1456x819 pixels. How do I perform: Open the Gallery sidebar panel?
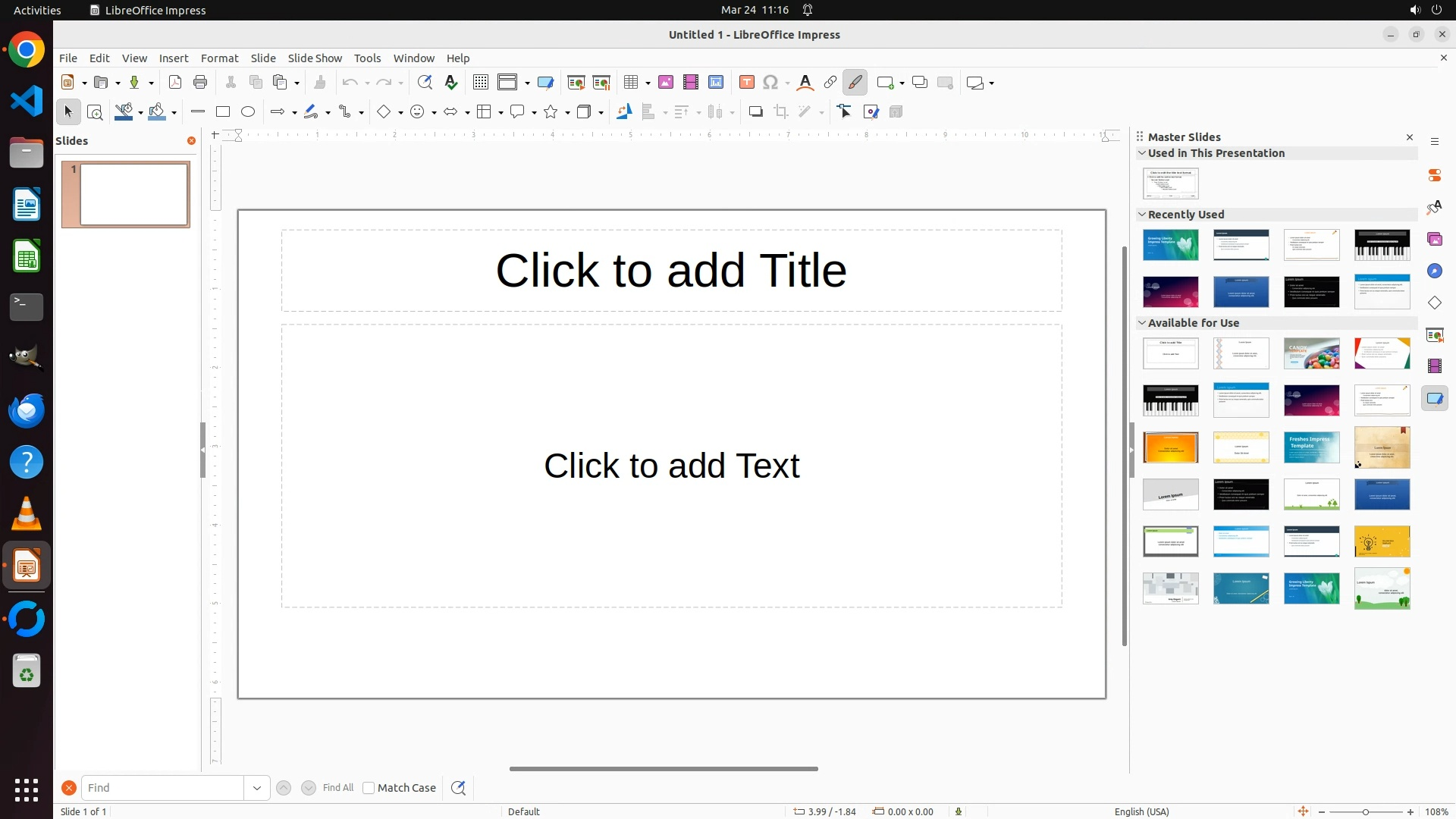click(1435, 240)
